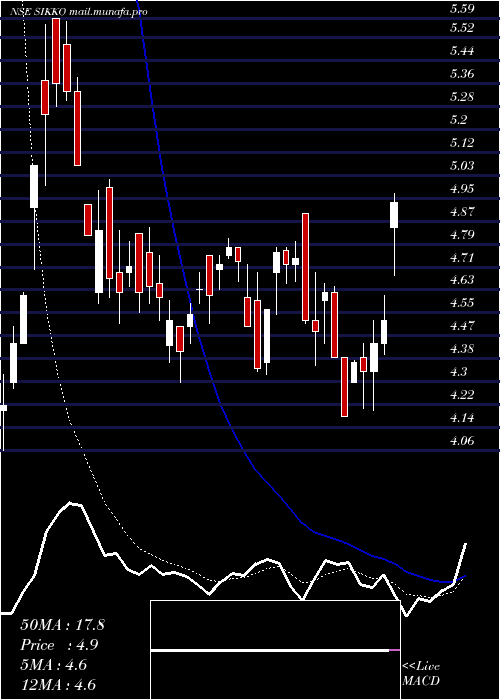Click the 4.55 price axis label
Screen dimensions: 500x700
coord(462,303)
